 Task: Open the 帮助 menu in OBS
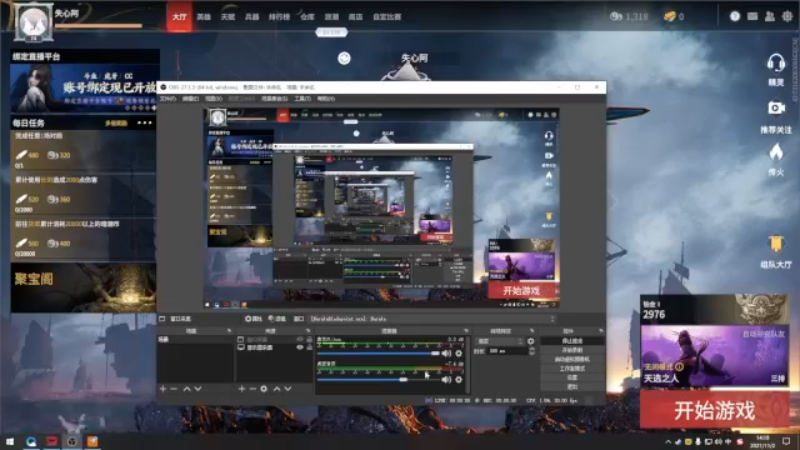[326, 98]
